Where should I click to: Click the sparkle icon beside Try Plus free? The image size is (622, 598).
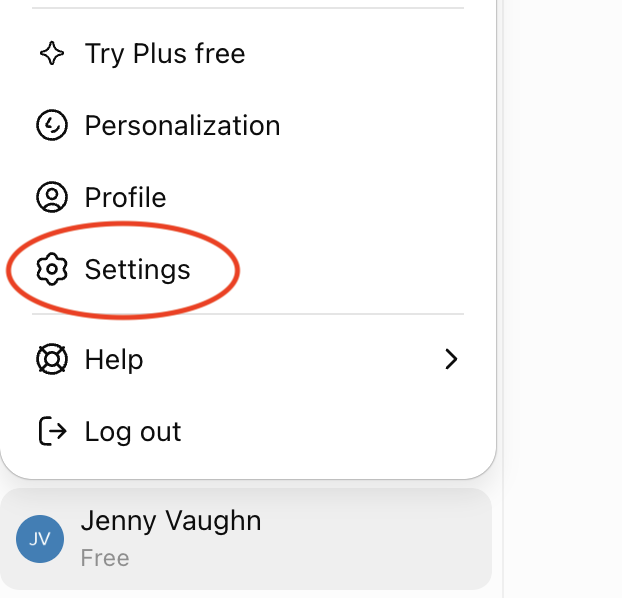point(52,53)
